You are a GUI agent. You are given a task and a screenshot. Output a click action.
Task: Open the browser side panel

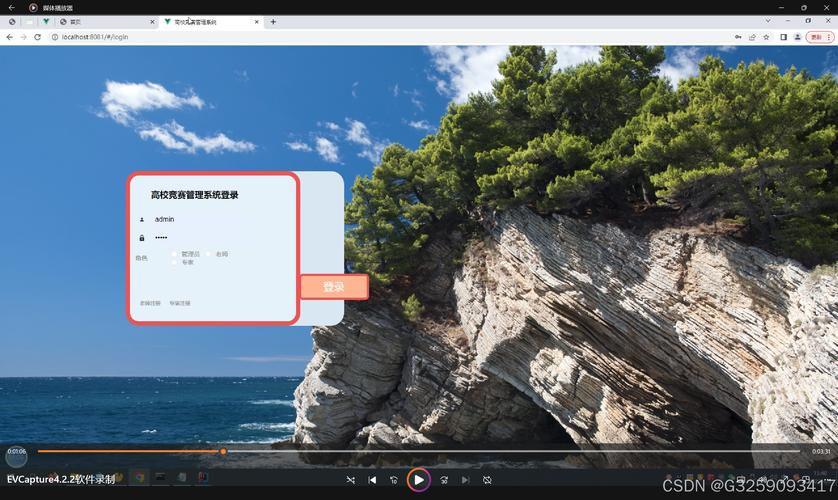[783, 37]
